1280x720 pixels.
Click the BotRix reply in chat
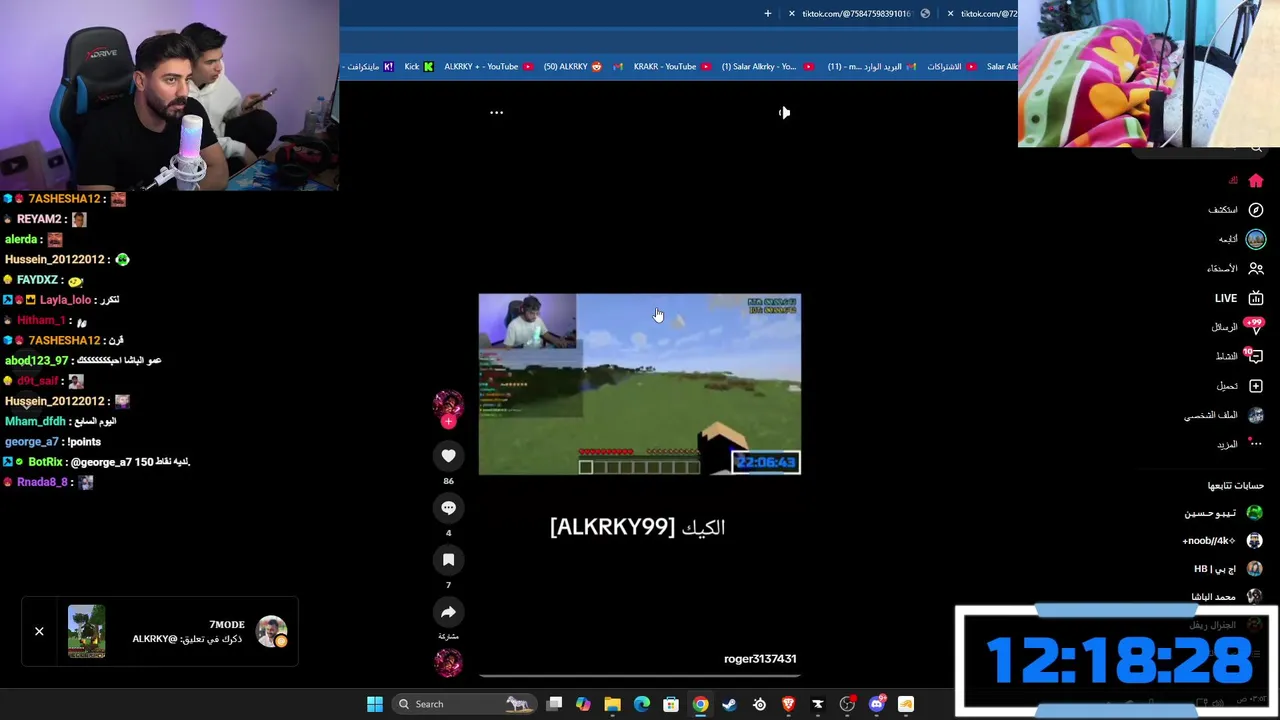point(97,462)
